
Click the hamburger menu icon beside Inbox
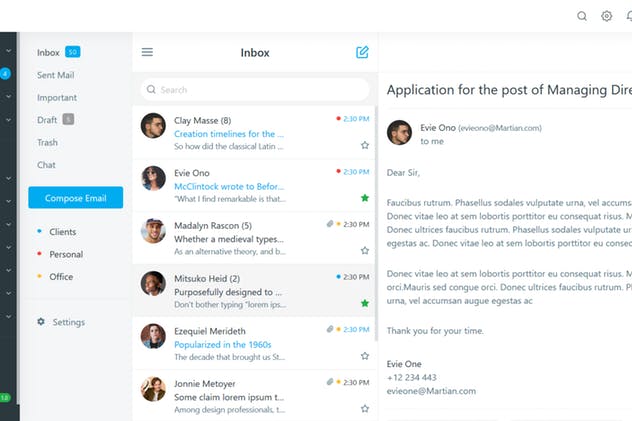tap(147, 53)
